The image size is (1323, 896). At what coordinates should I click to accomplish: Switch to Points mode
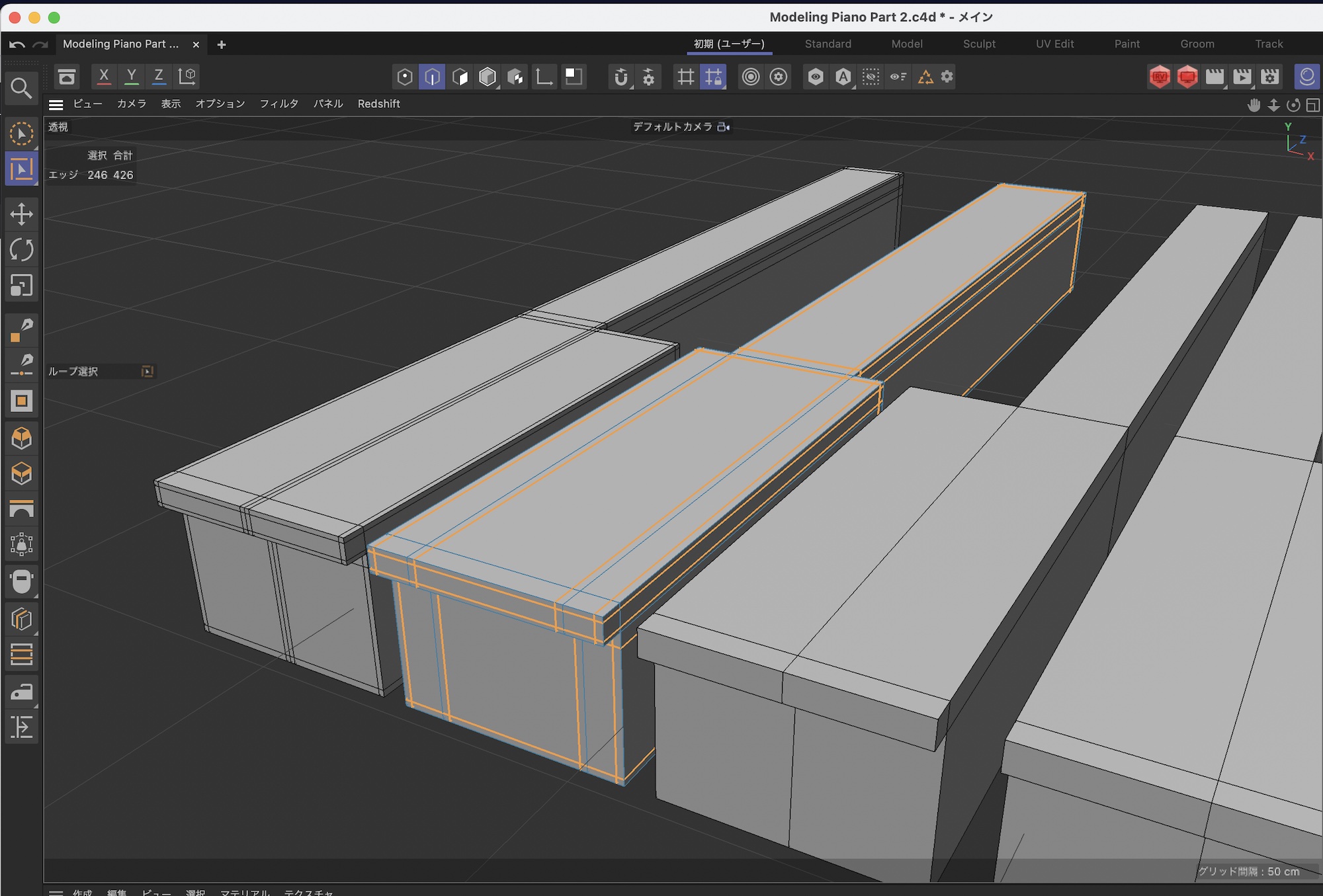click(405, 77)
